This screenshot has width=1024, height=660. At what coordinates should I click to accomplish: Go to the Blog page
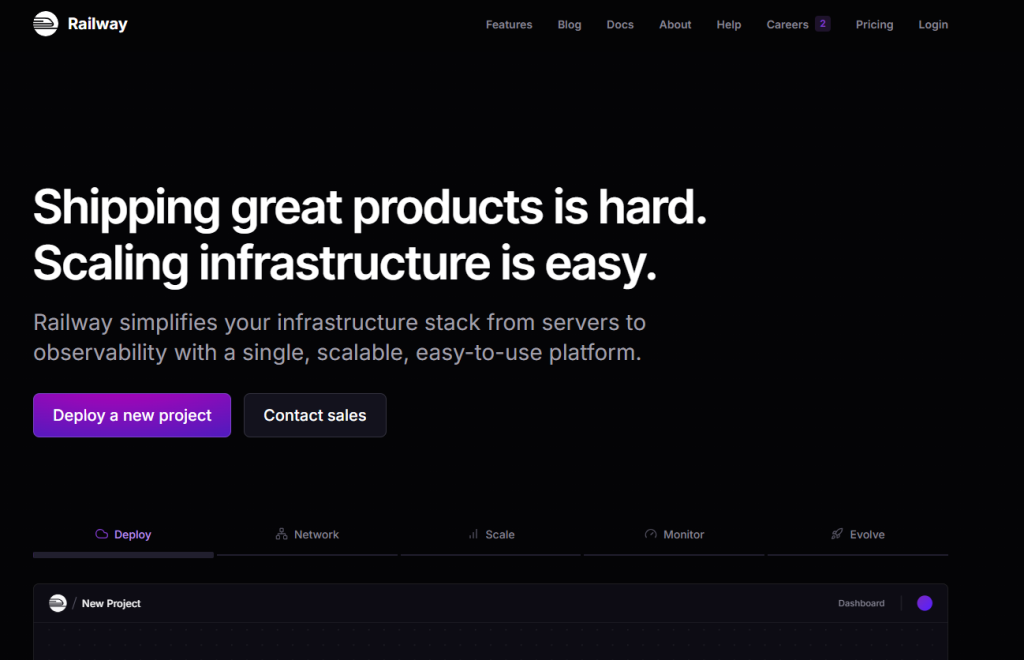(x=569, y=25)
